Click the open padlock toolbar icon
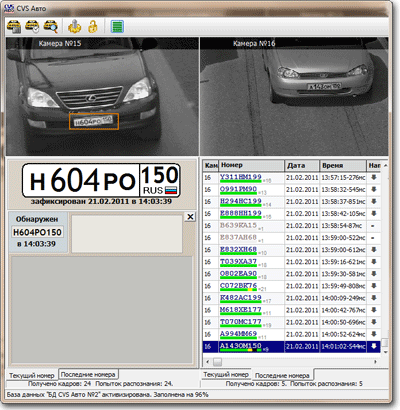 [x=93, y=27]
